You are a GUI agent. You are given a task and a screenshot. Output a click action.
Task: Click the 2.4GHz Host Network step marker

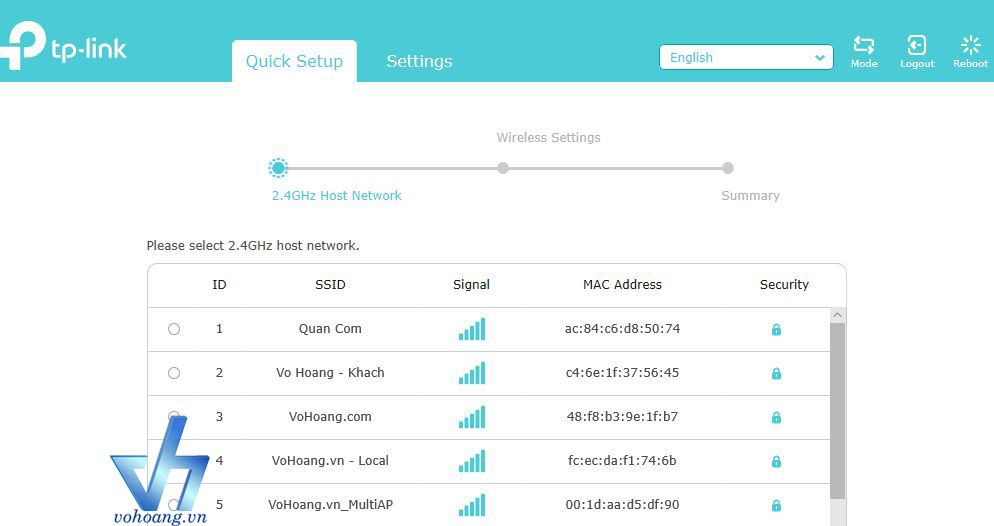click(x=278, y=168)
